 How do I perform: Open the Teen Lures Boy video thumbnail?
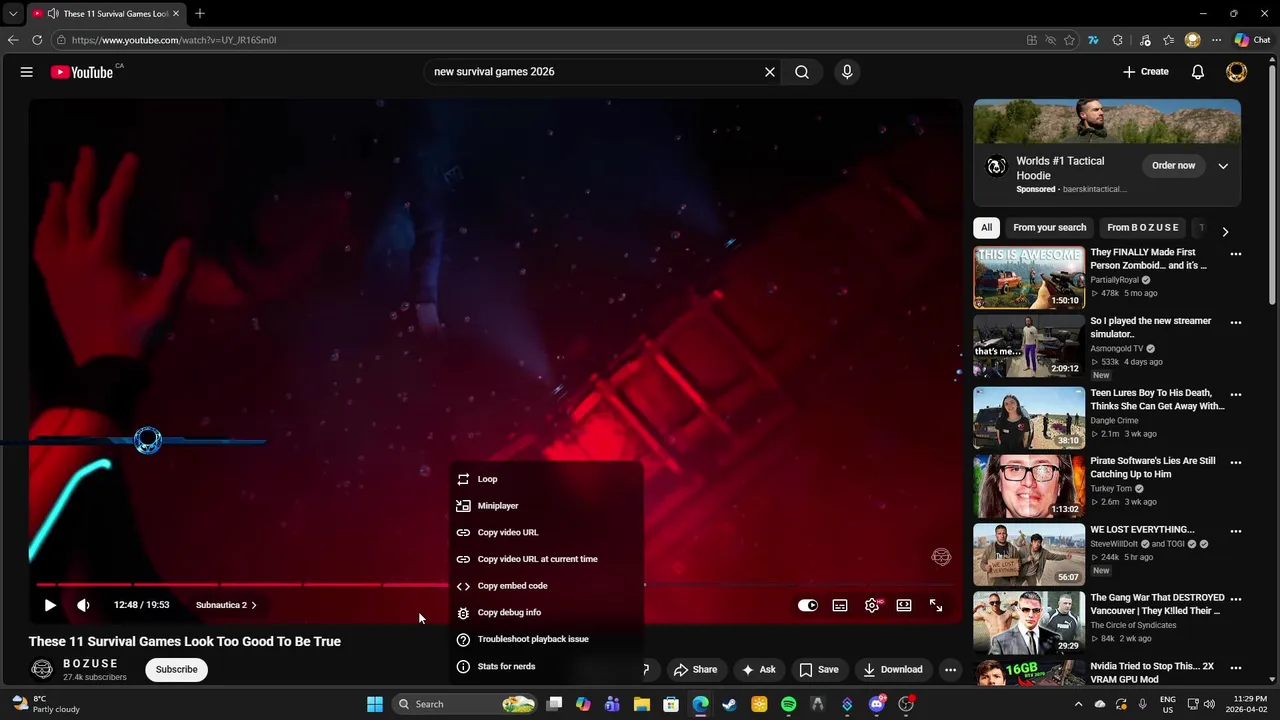(x=1029, y=417)
